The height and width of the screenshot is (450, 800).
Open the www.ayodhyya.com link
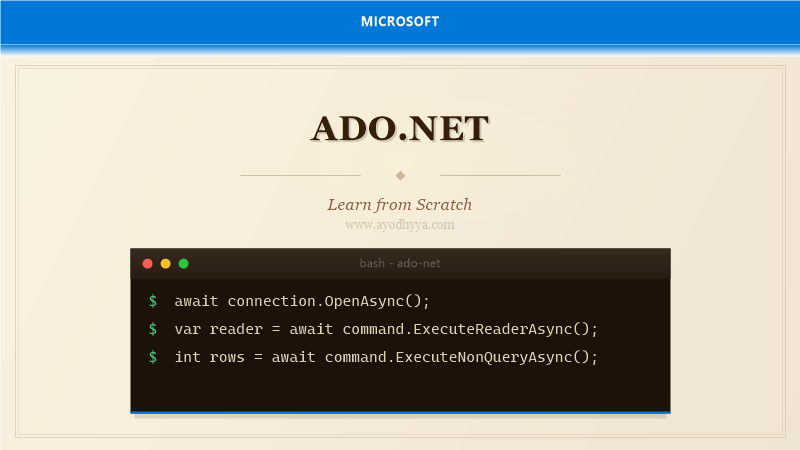[400, 224]
